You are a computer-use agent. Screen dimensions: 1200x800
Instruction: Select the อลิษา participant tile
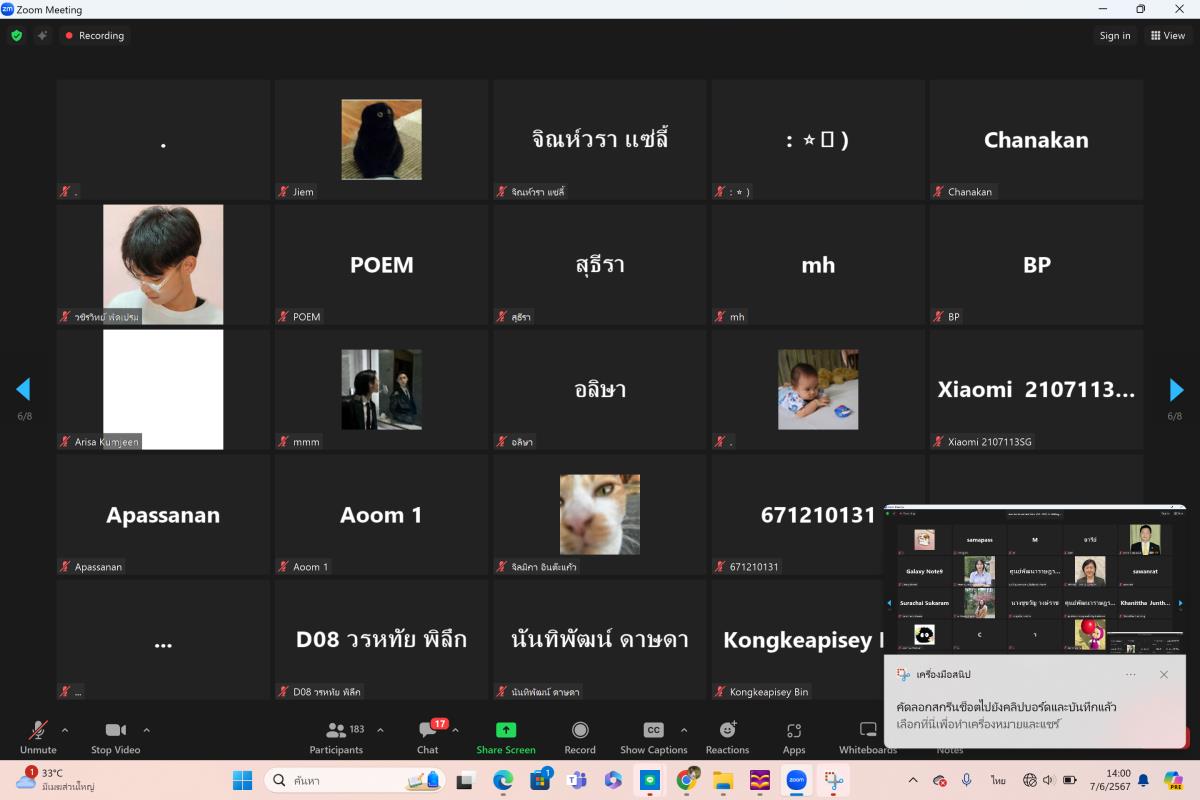(600, 390)
